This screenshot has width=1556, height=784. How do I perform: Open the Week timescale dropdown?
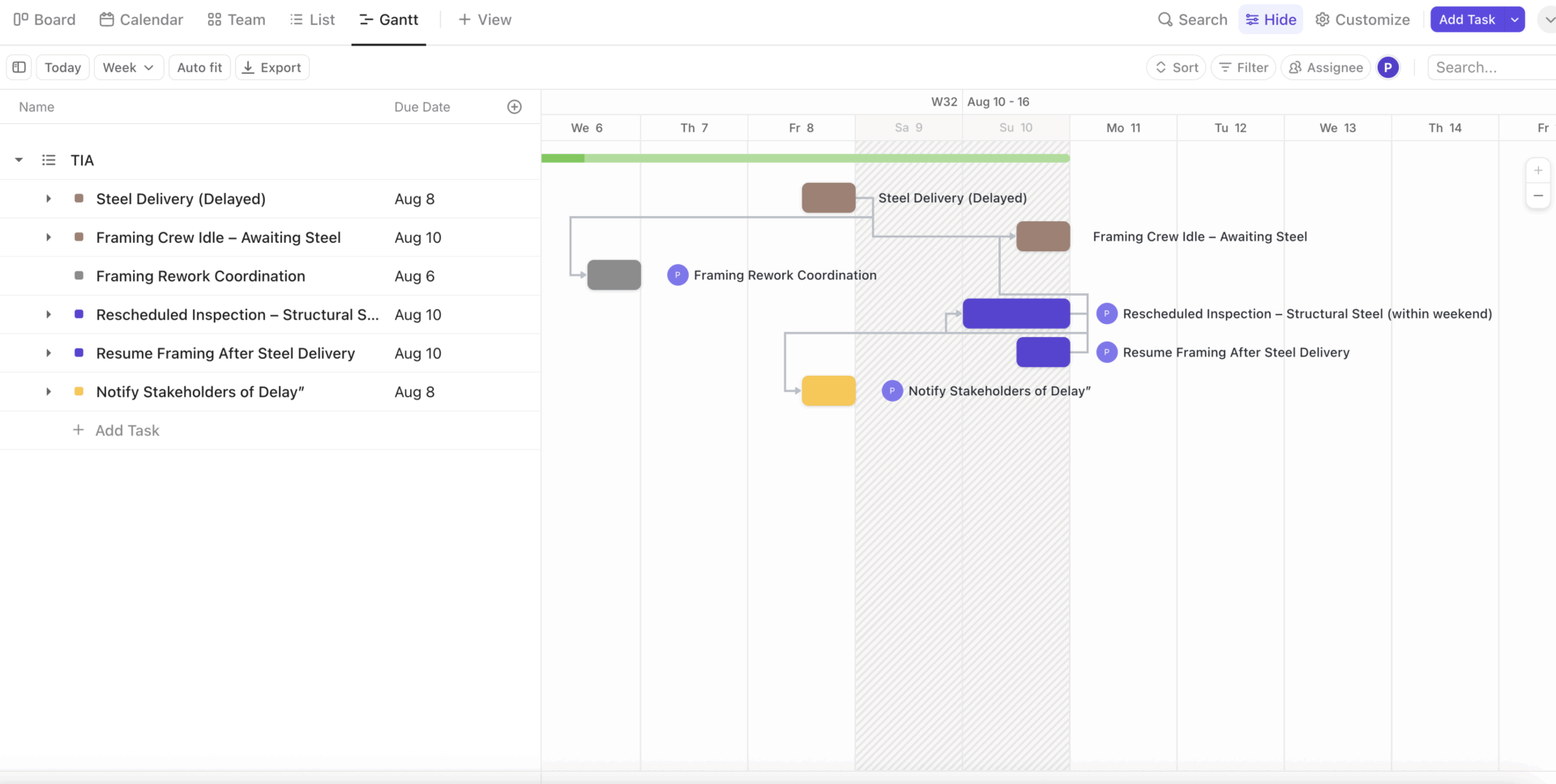click(127, 67)
